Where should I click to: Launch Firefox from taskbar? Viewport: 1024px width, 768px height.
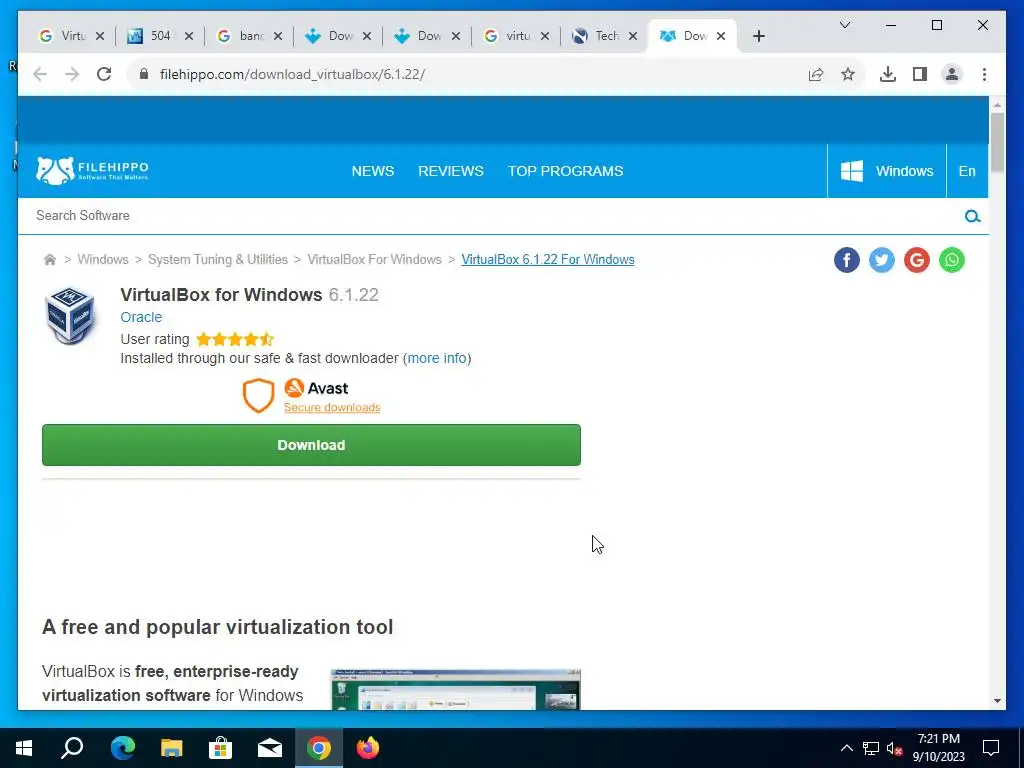[368, 748]
